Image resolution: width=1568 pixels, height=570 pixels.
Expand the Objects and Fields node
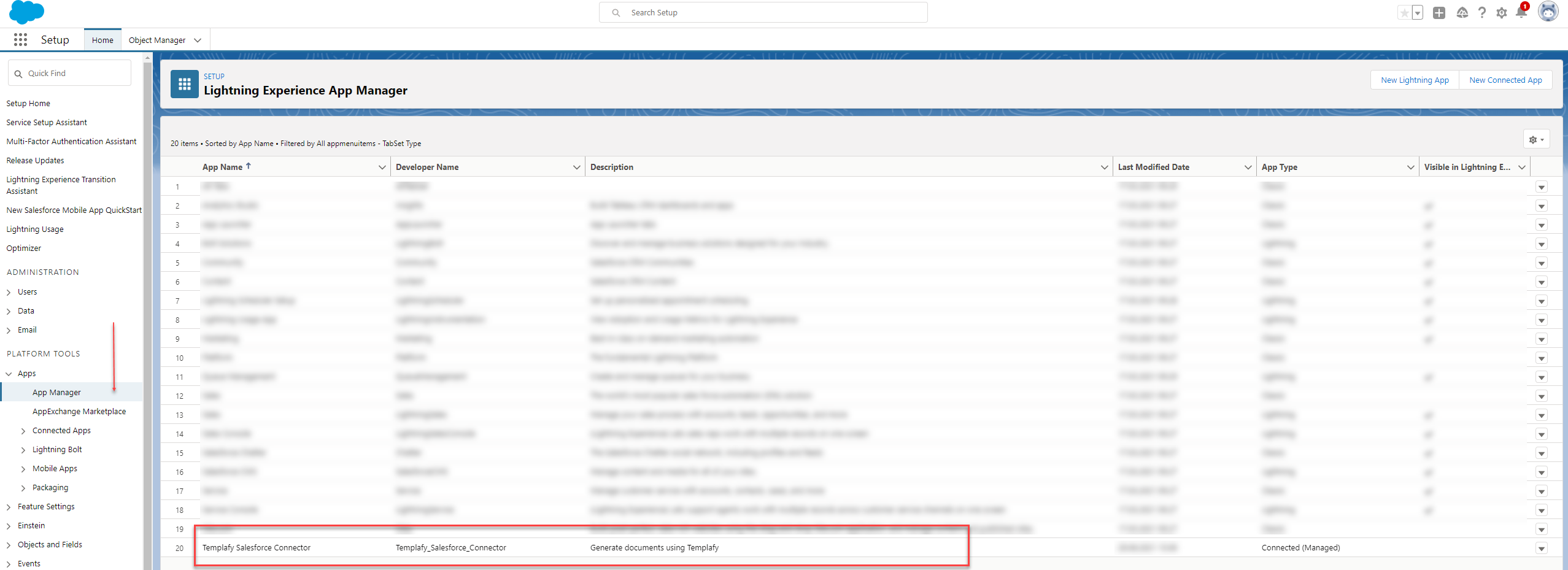coord(9,545)
